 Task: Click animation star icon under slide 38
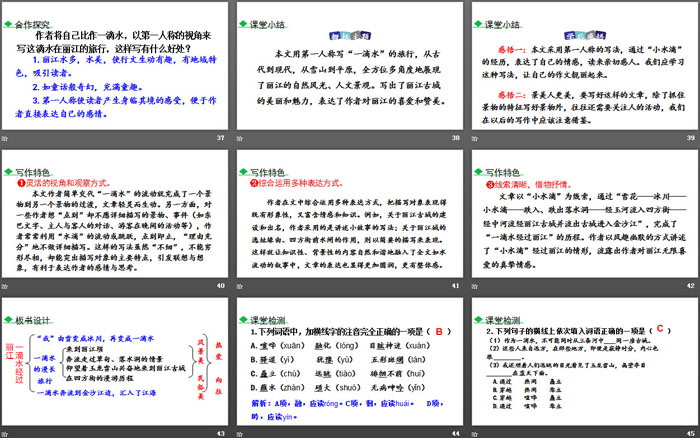click(240, 138)
